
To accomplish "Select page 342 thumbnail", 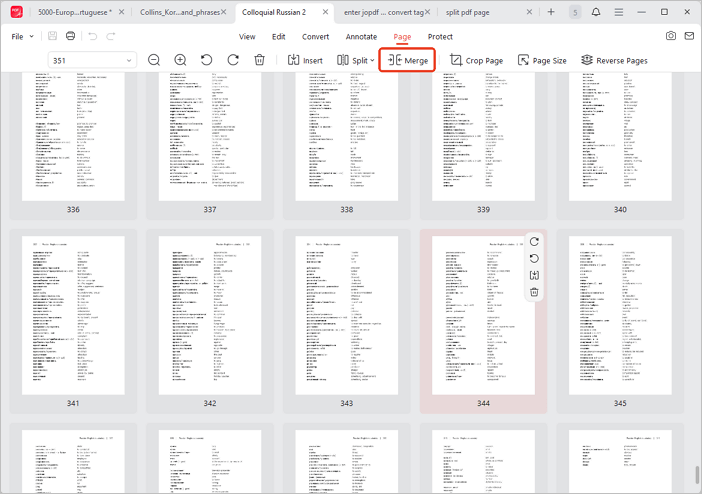I will point(210,316).
